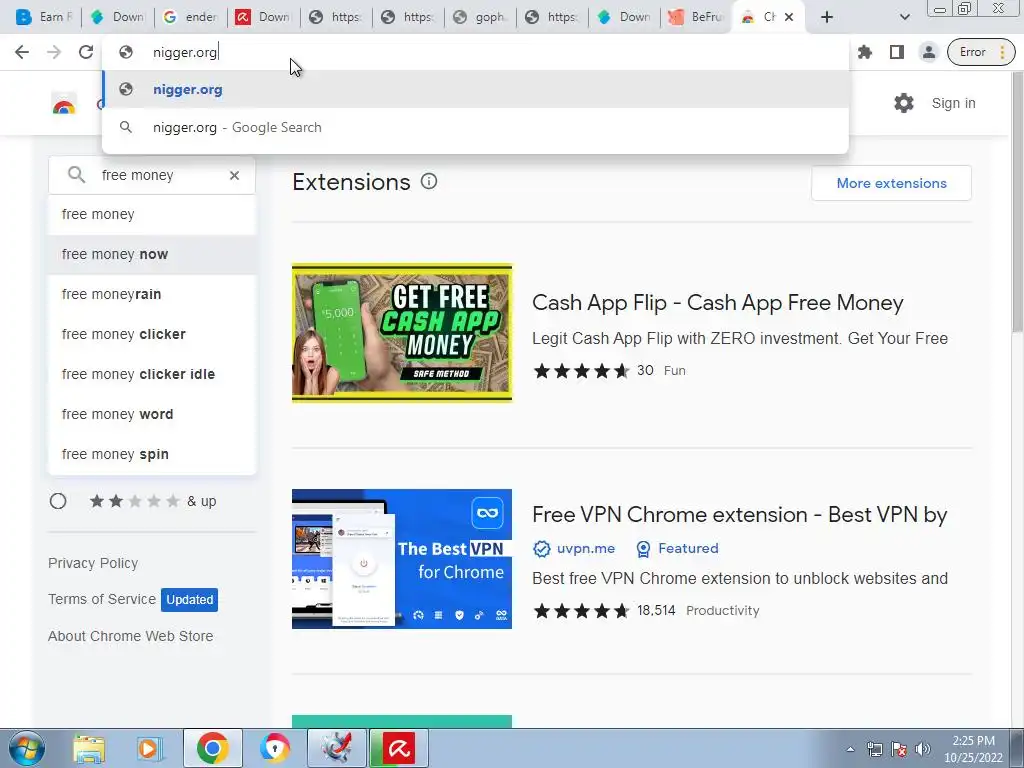
Task: Click the uvpn.me publisher link
Action: (585, 549)
